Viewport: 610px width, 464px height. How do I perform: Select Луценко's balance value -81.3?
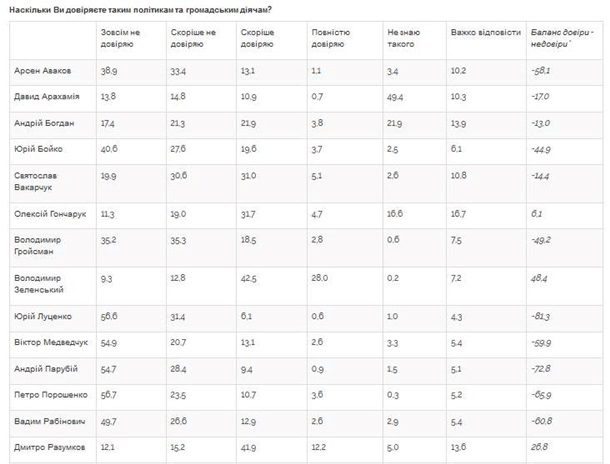point(541,317)
